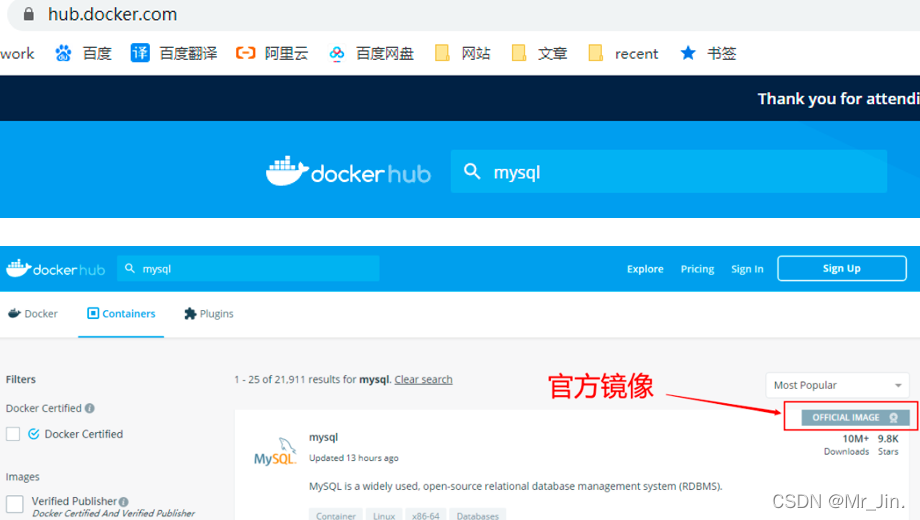Viewport: 920px width, 520px height.
Task: Click the x86-64 tag chip
Action: tap(425, 515)
